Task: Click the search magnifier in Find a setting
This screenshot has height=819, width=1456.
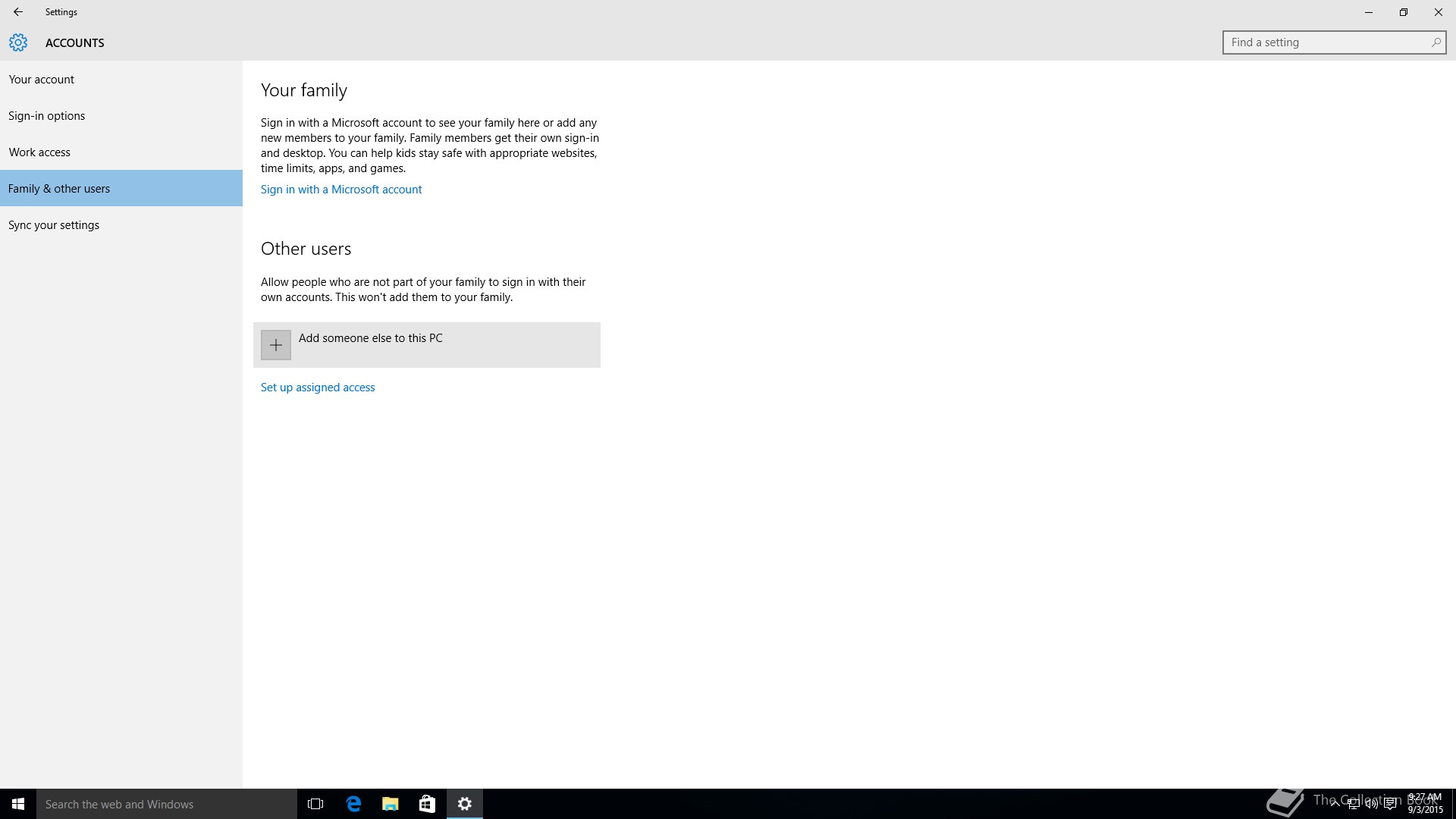Action: [1436, 42]
